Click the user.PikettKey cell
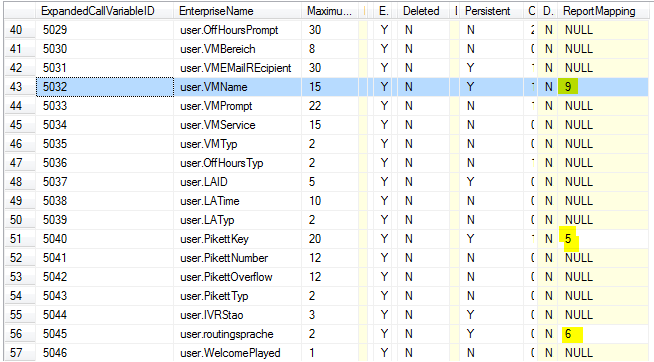Screen dimensions: 654x362 point(237,239)
